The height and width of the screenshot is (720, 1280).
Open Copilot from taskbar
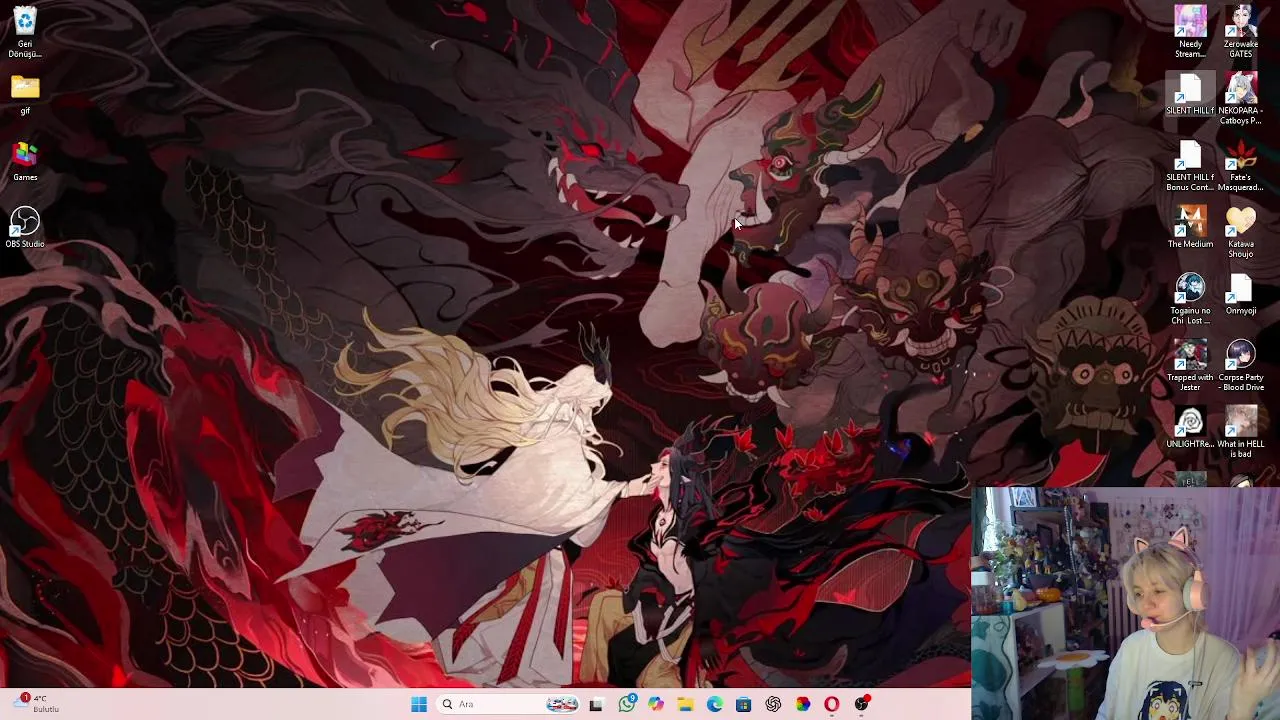click(656, 704)
